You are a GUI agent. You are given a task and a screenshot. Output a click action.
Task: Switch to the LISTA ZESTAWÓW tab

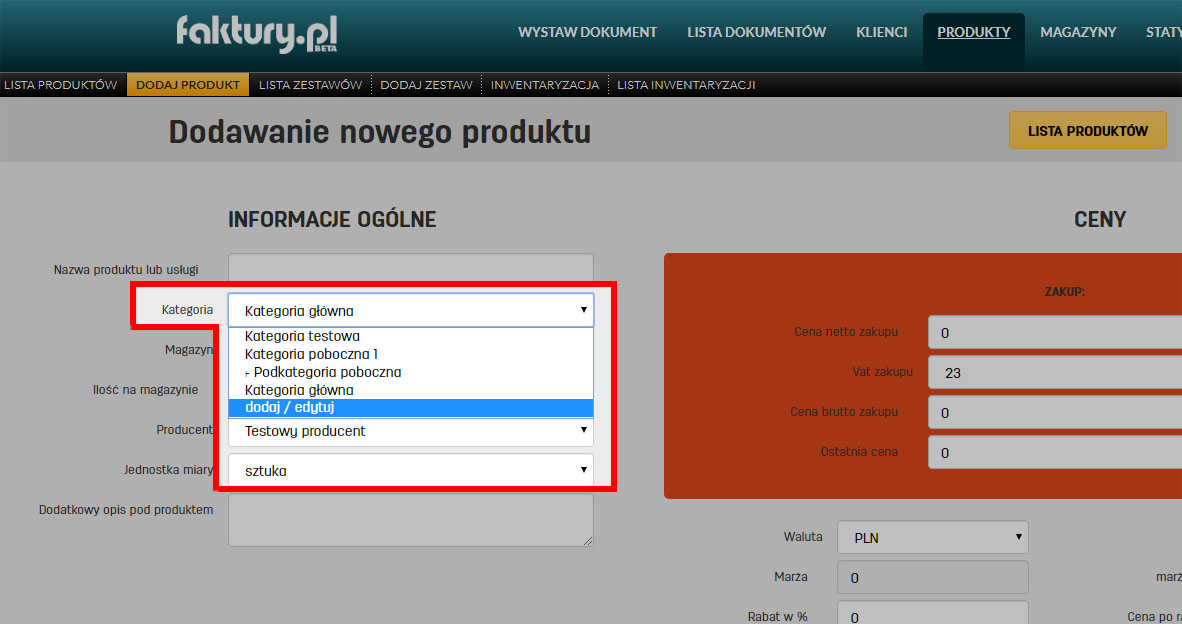point(310,84)
